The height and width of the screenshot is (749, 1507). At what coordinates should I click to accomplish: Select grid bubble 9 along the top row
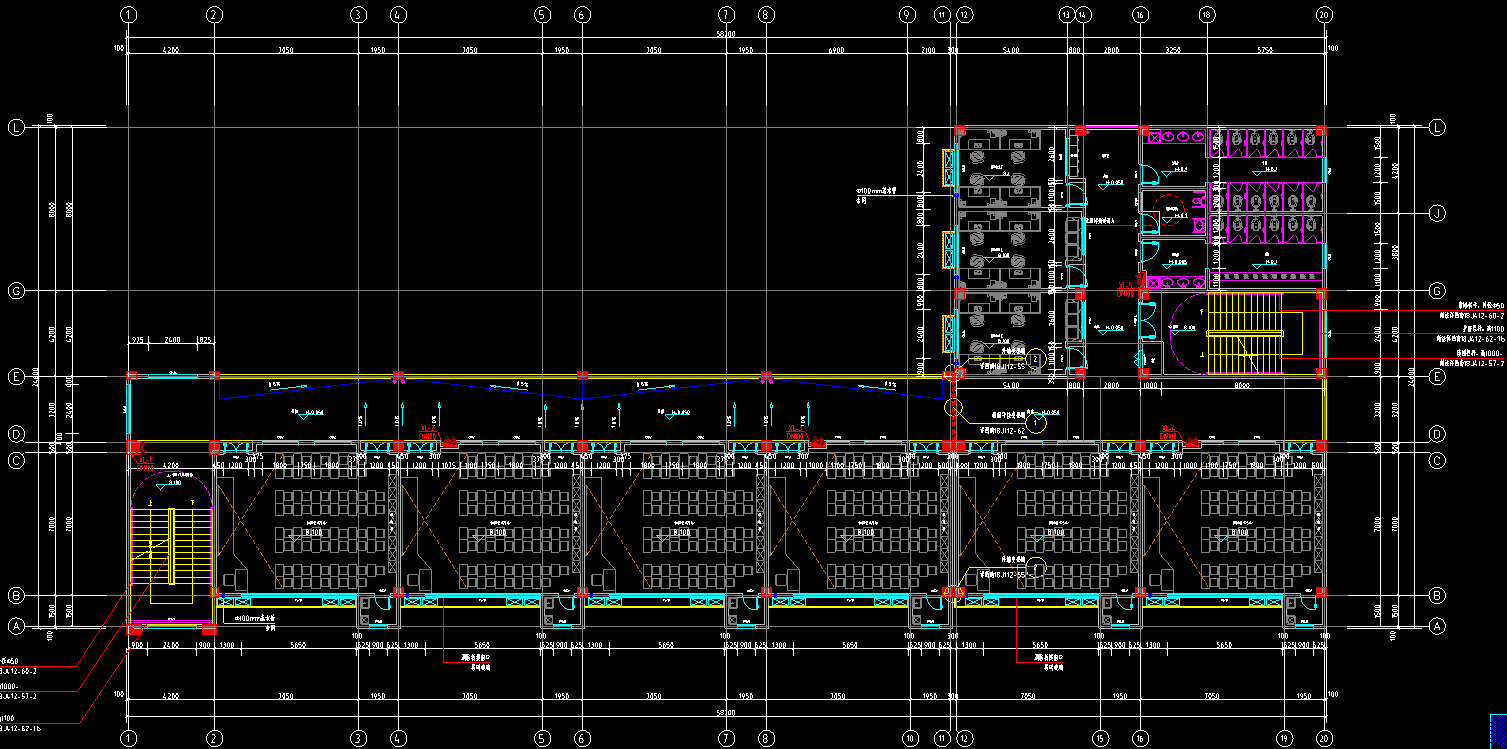pyautogui.click(x=907, y=15)
